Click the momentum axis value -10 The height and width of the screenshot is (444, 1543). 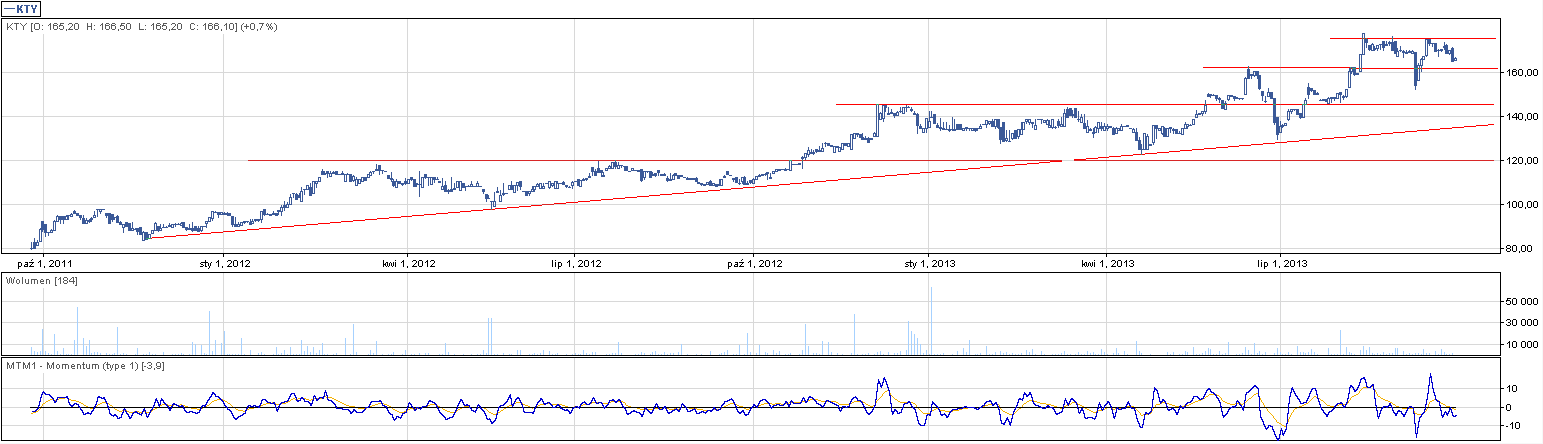(1513, 426)
